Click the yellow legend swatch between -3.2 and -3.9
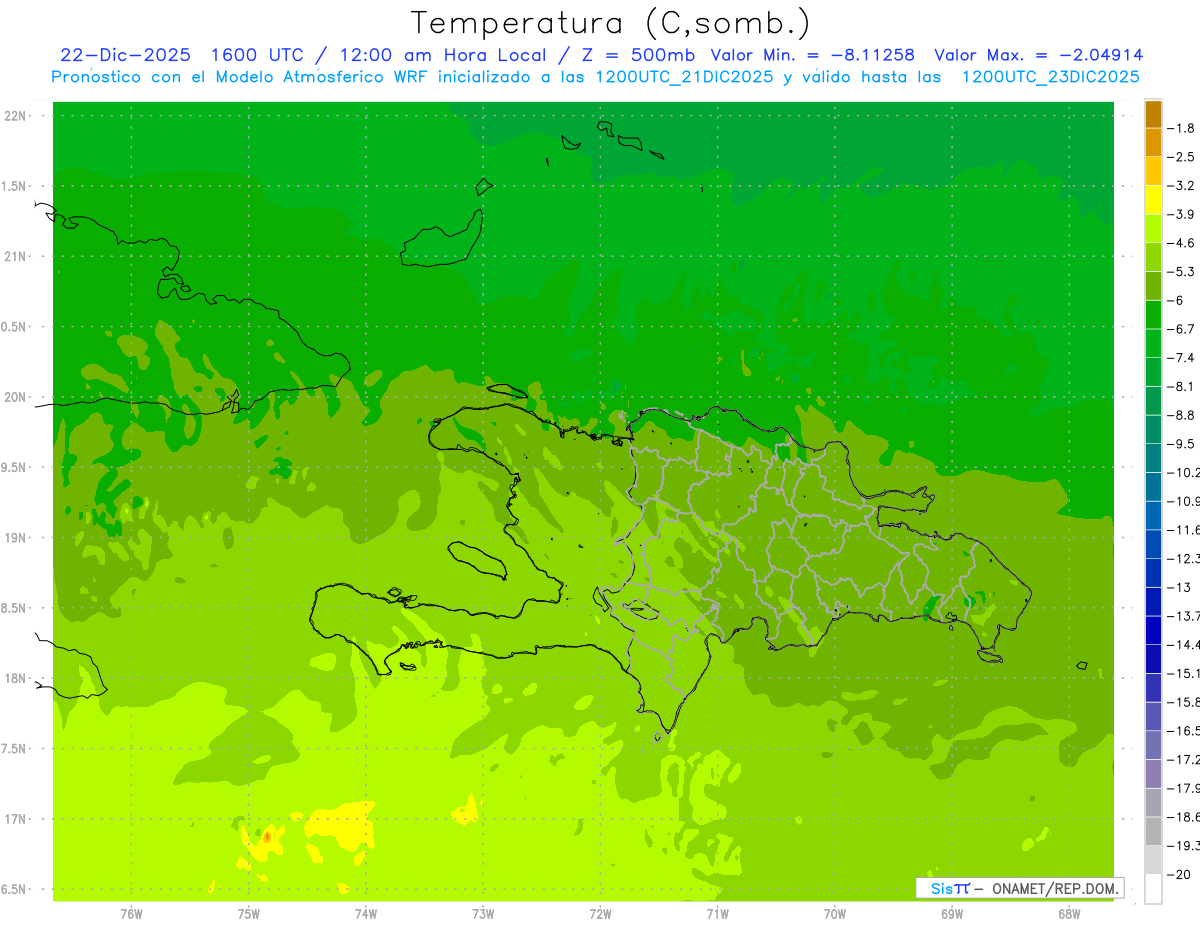The image size is (1200, 927). (1153, 200)
